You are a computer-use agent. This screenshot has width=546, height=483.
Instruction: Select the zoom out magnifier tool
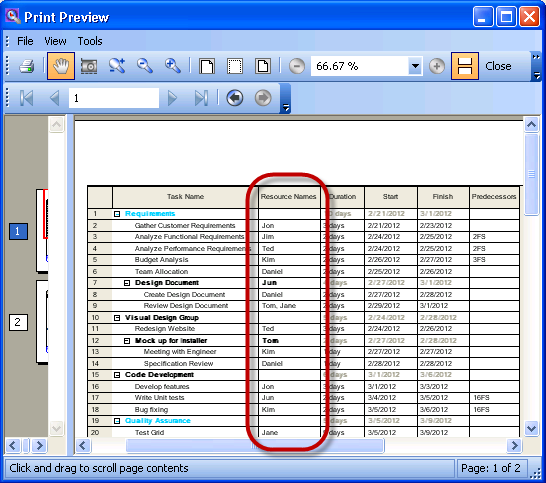(145, 66)
